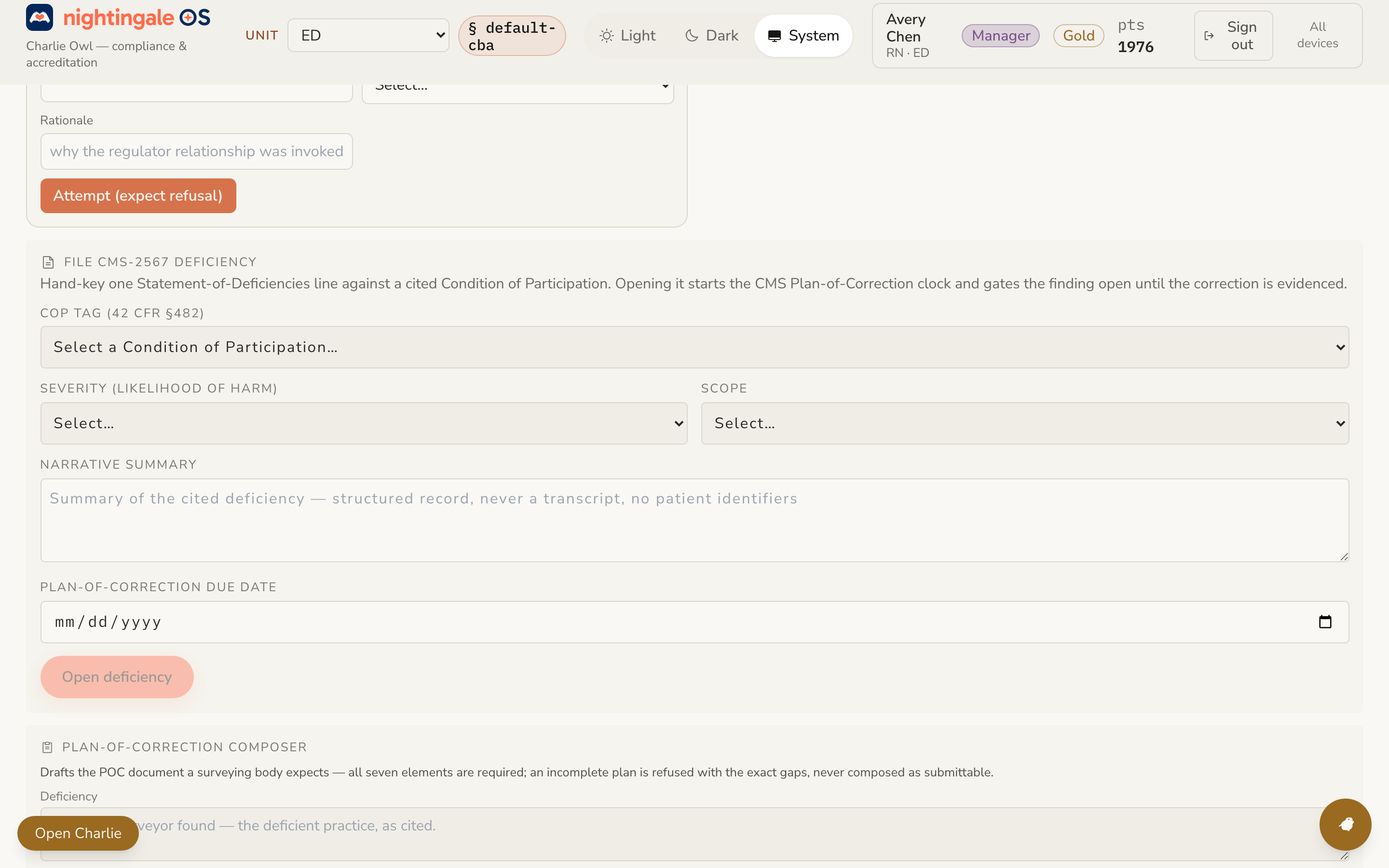This screenshot has height=868, width=1389.
Task: Click the nightingale OS brand title
Action: point(136,18)
